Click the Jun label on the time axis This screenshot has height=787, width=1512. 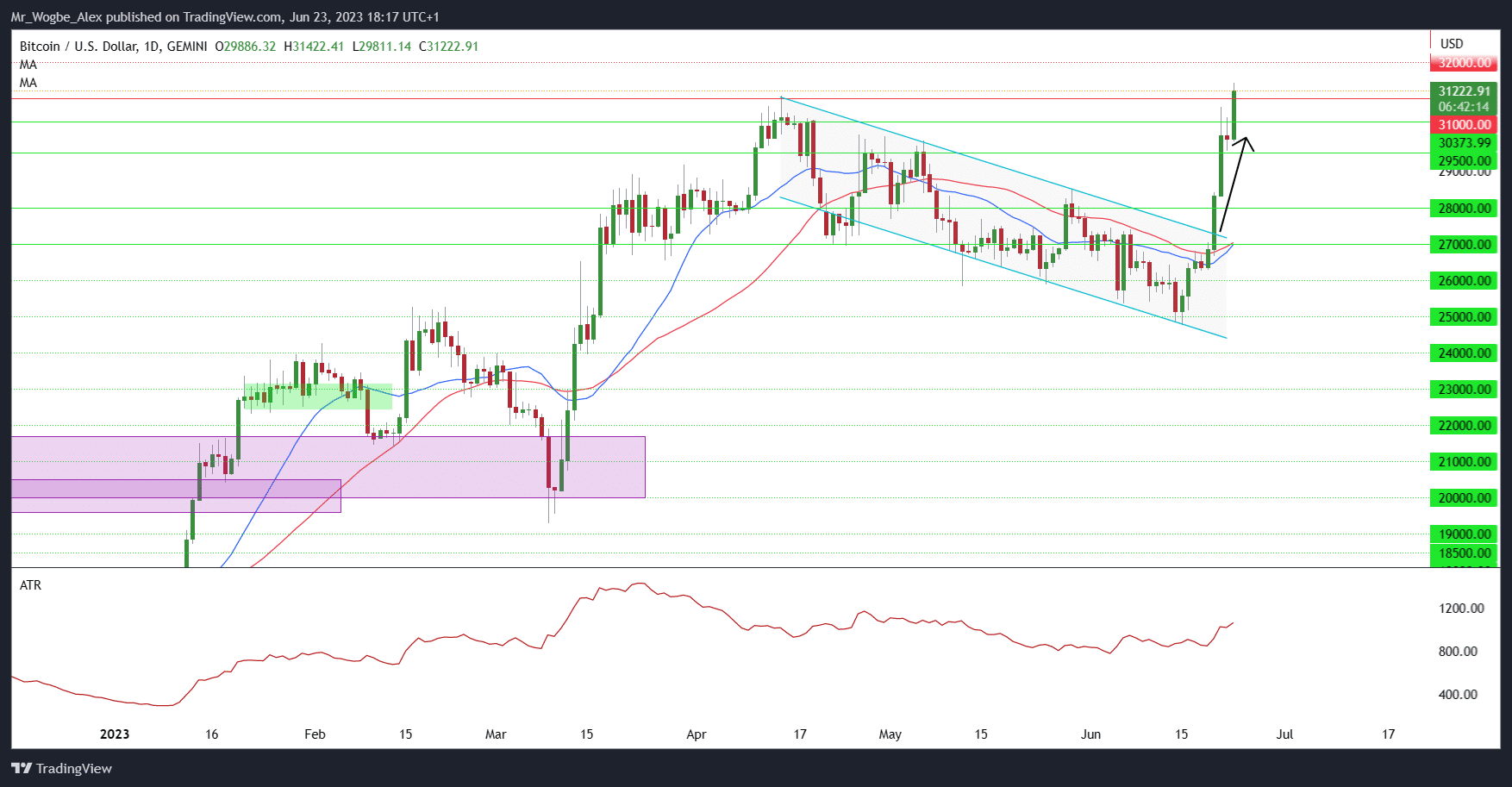point(1091,734)
